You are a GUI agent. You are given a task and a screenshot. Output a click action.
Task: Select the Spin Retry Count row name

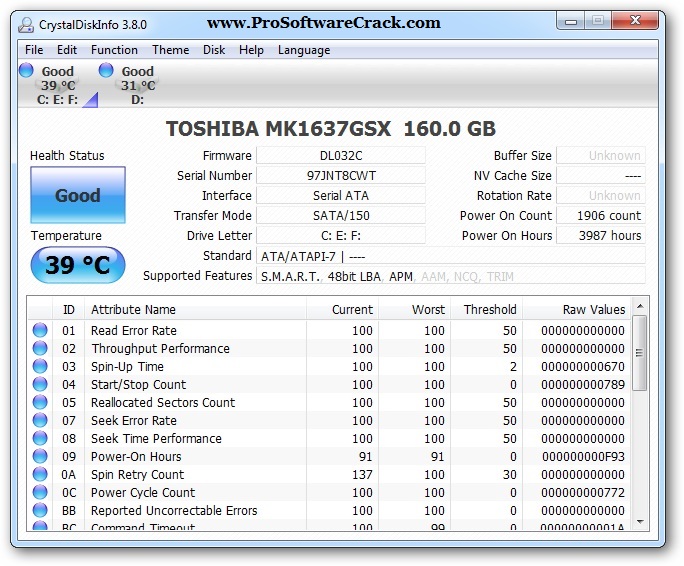coord(137,474)
